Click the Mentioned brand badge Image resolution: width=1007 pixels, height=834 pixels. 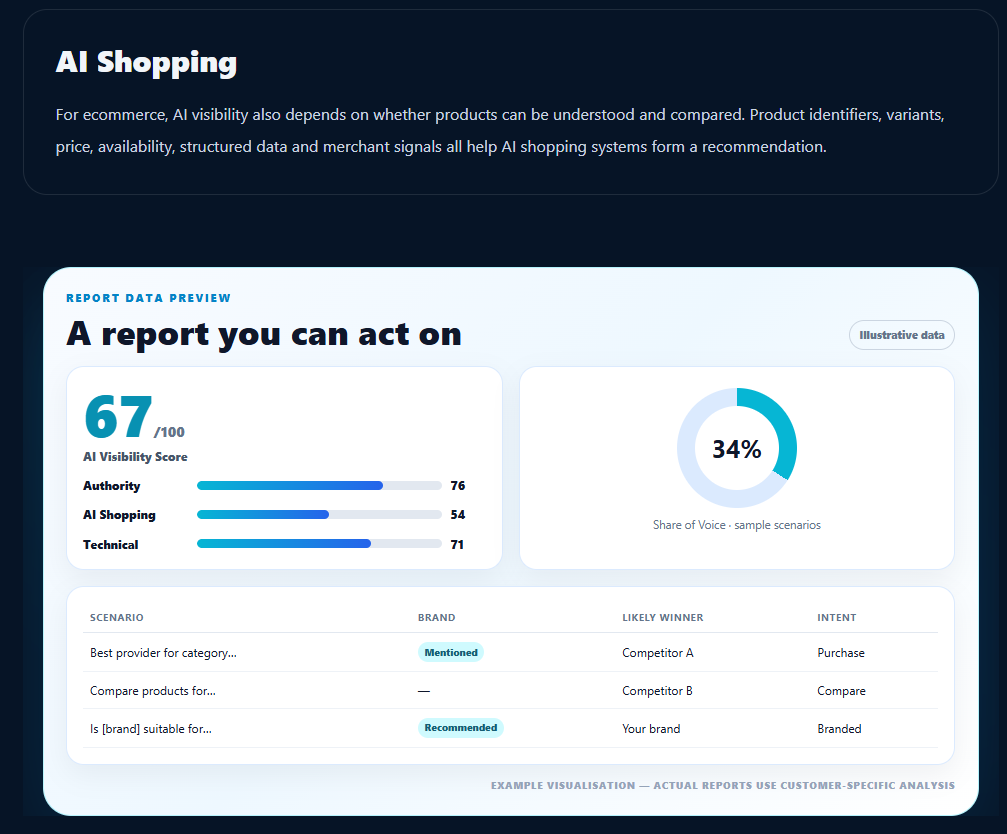(451, 652)
